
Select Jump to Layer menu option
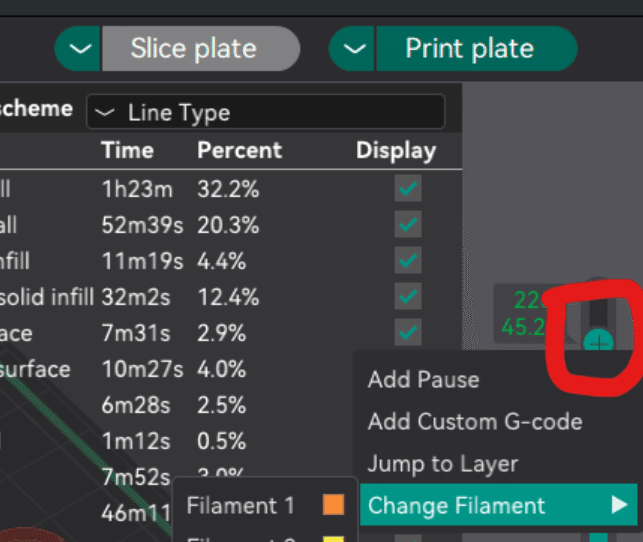pyautogui.click(x=442, y=464)
